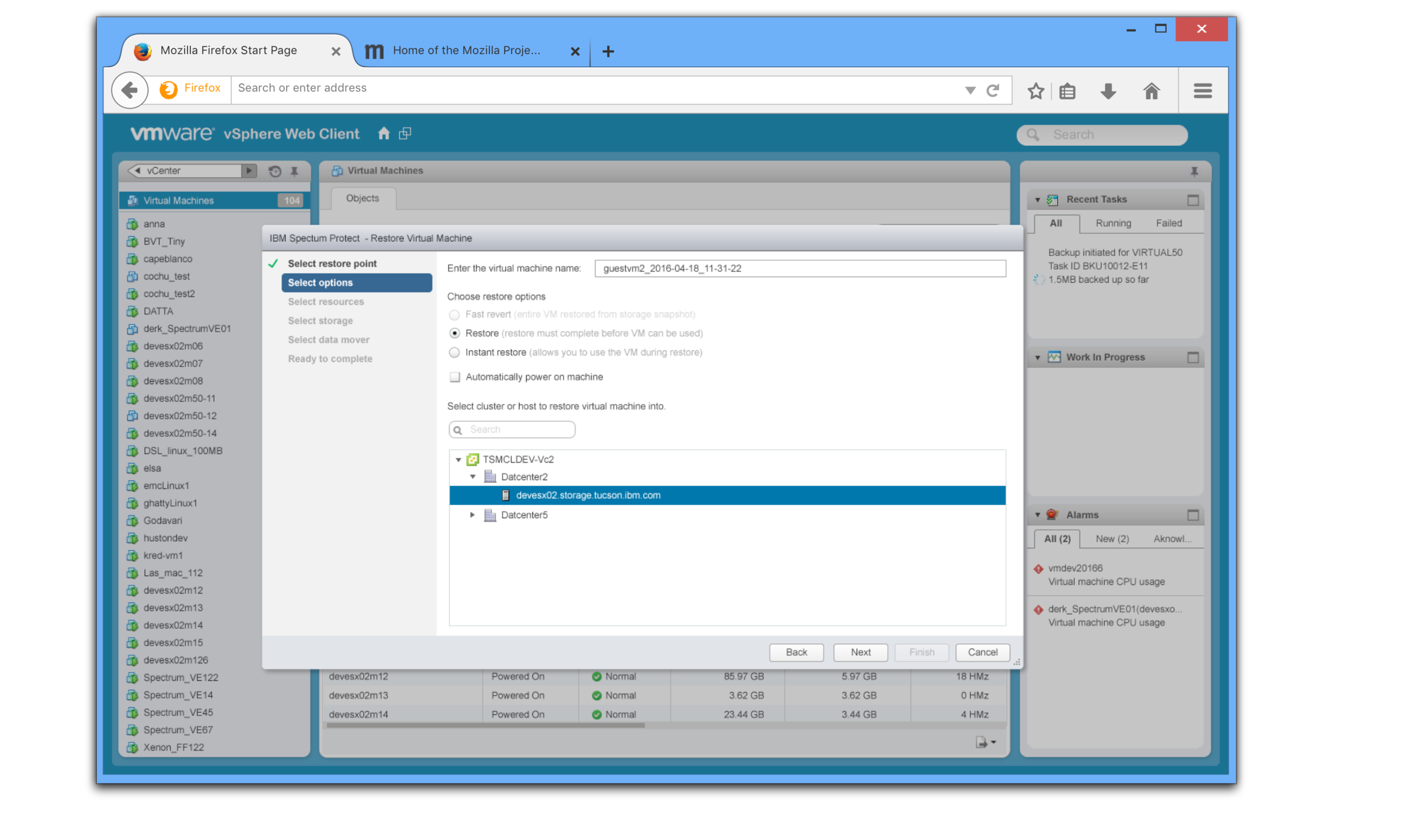Image resolution: width=1424 pixels, height=840 pixels.
Task: Click vCenter navigator forward arrow
Action: coord(249,171)
